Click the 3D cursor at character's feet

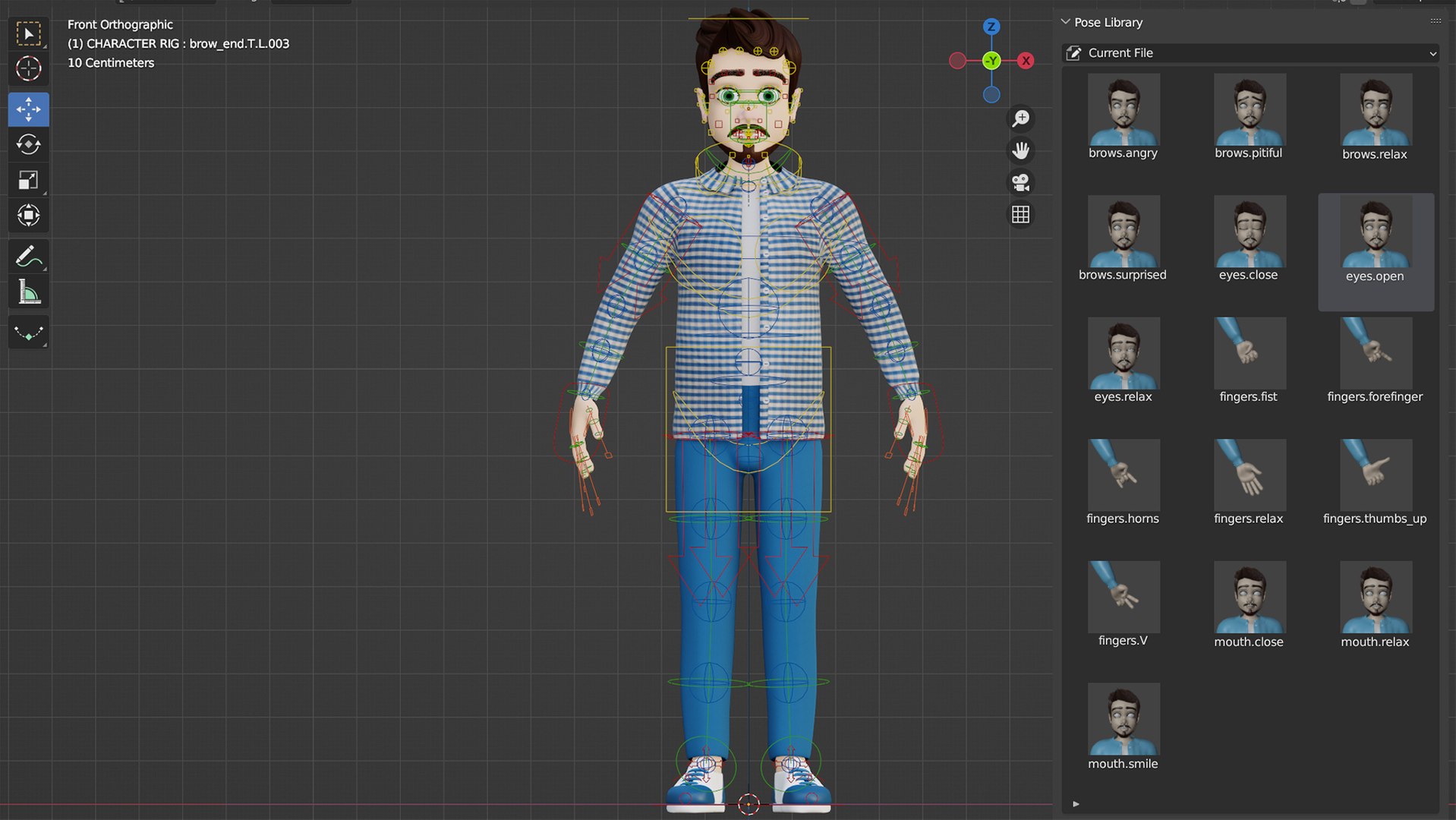click(748, 804)
